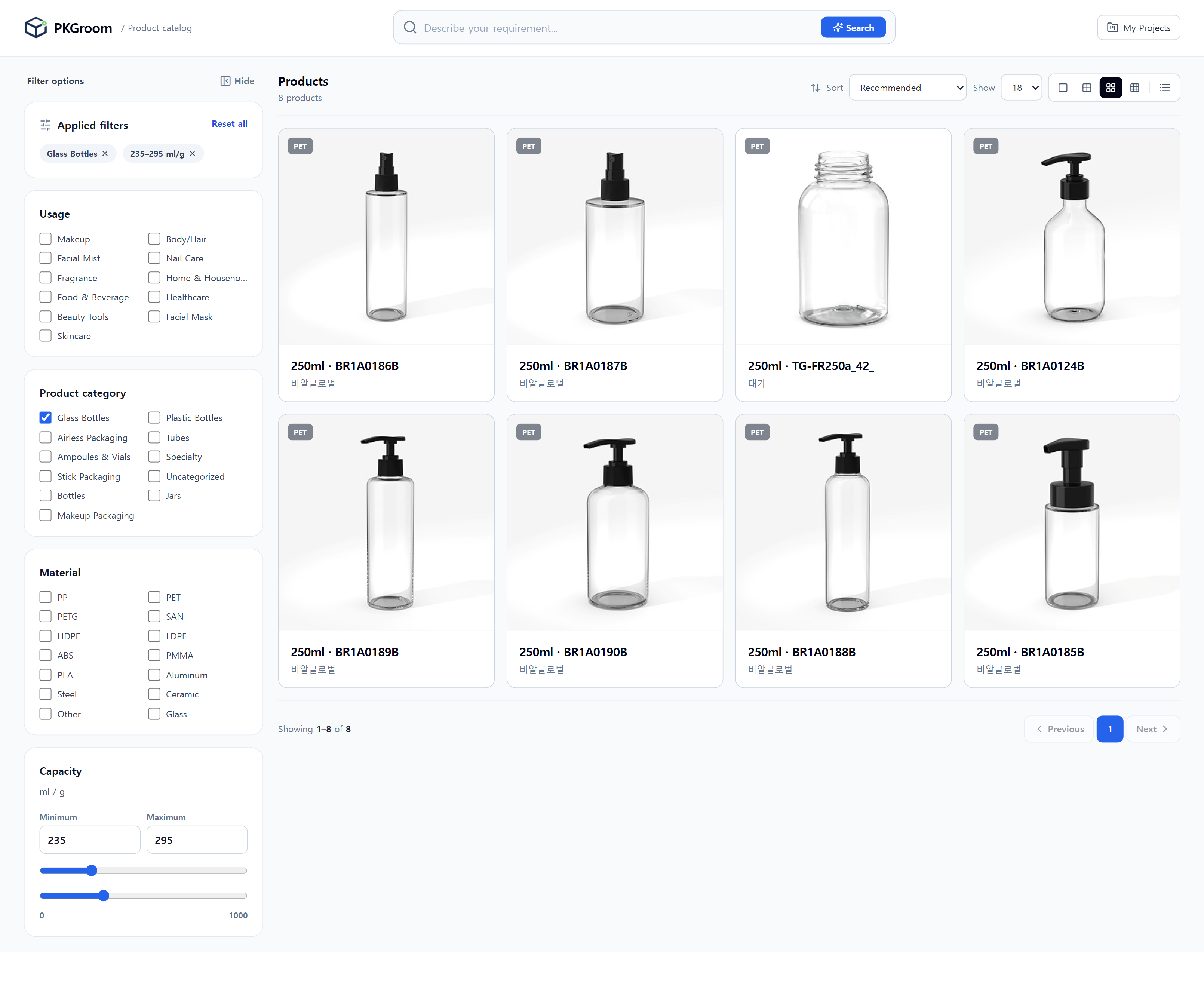This screenshot has height=988, width=1204.
Task: Open the BR1A0124B pump bottle thumbnail
Action: tap(1072, 236)
